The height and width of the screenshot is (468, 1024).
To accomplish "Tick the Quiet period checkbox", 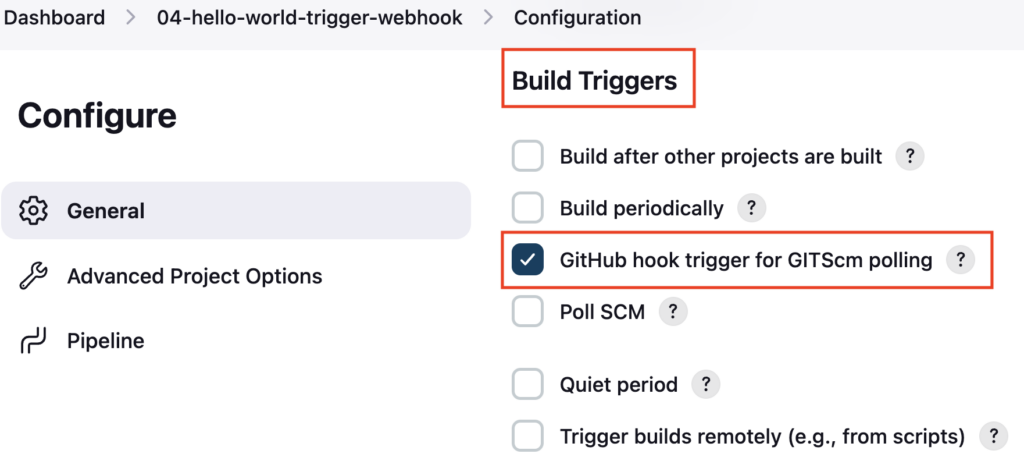I will [x=528, y=384].
